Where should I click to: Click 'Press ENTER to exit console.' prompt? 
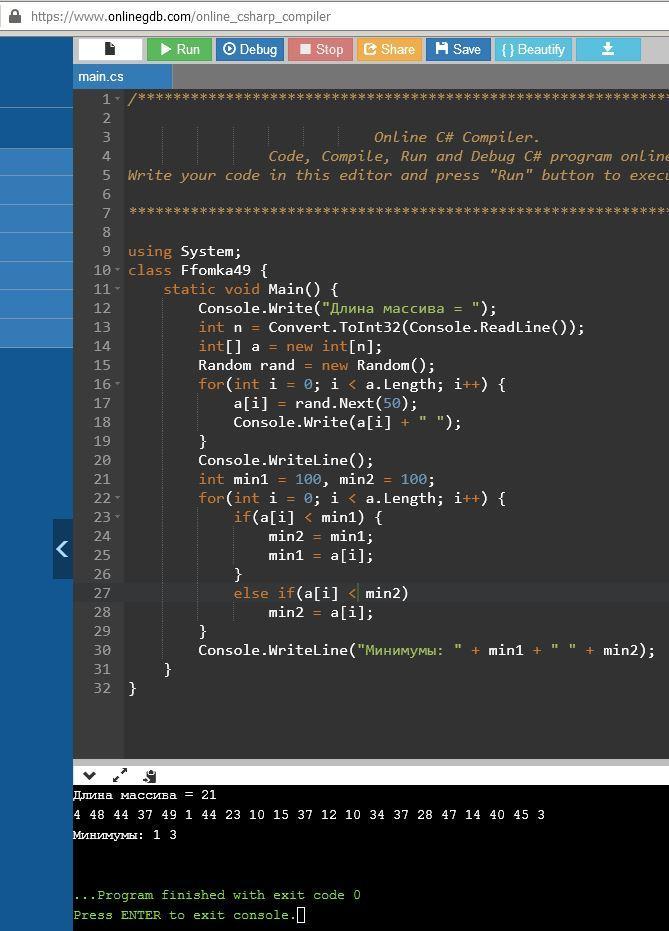click(185, 915)
